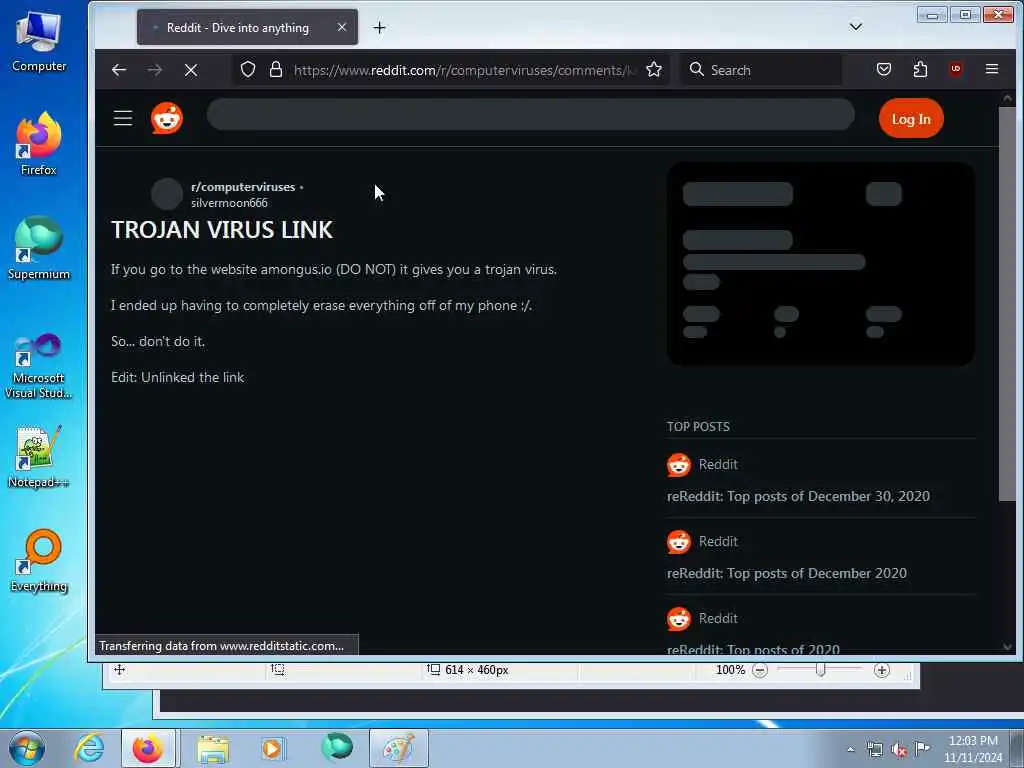Image resolution: width=1024 pixels, height=768 pixels.
Task: Click the Firefox taskbar button
Action: coord(148,749)
